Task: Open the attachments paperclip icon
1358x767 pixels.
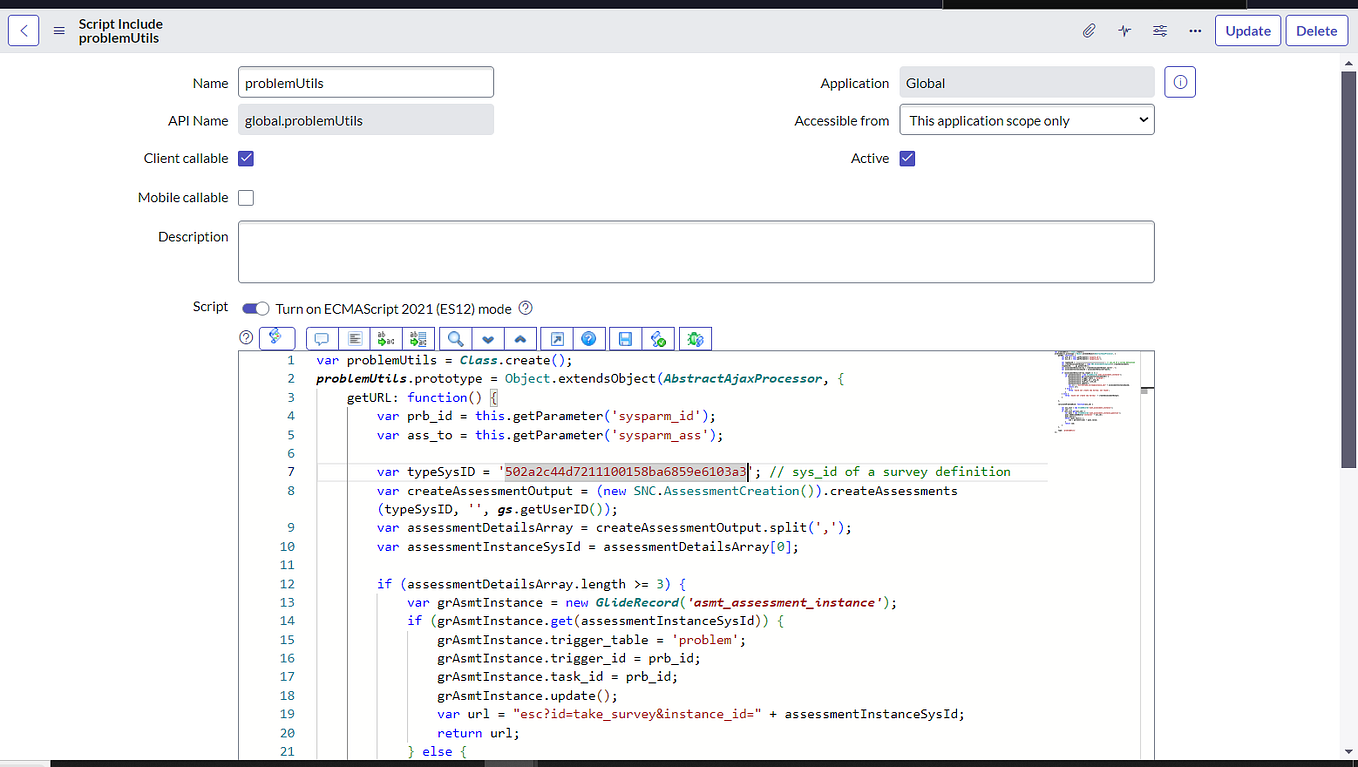Action: point(1088,30)
